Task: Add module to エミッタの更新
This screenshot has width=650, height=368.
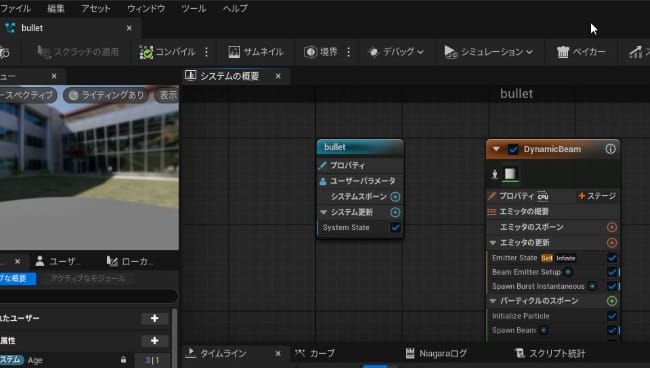Action: pos(611,243)
